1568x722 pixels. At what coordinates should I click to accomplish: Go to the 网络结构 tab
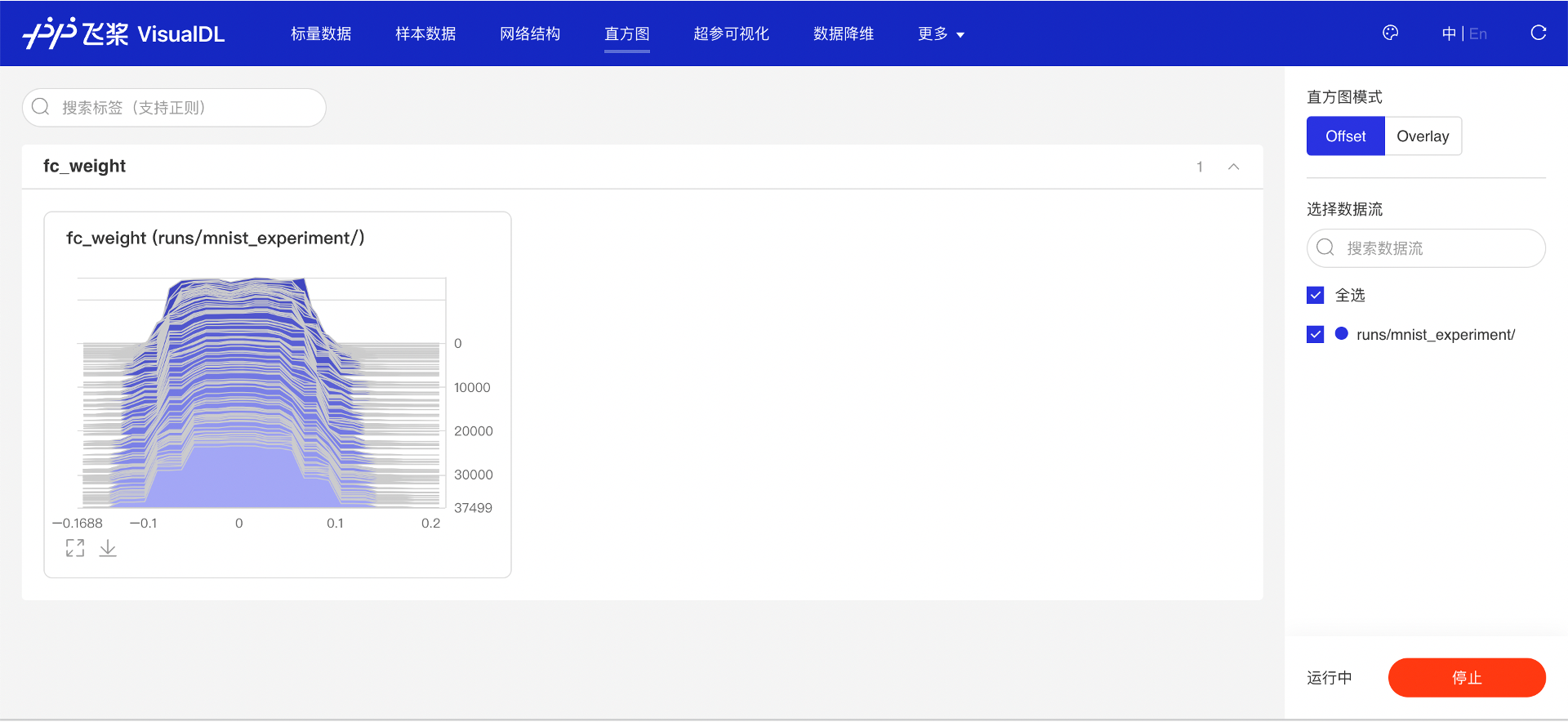(530, 33)
